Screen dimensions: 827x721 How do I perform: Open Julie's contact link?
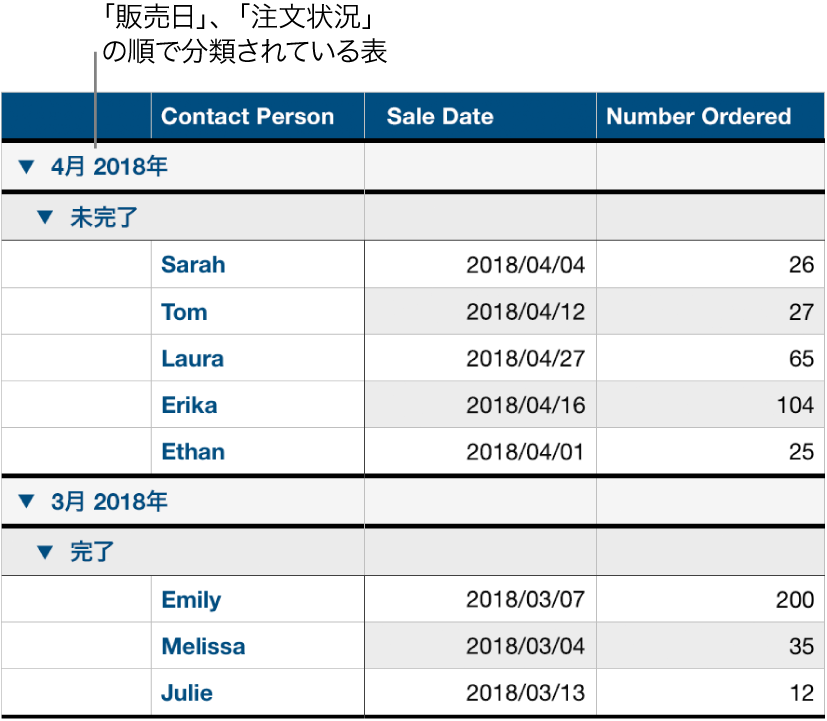point(186,692)
